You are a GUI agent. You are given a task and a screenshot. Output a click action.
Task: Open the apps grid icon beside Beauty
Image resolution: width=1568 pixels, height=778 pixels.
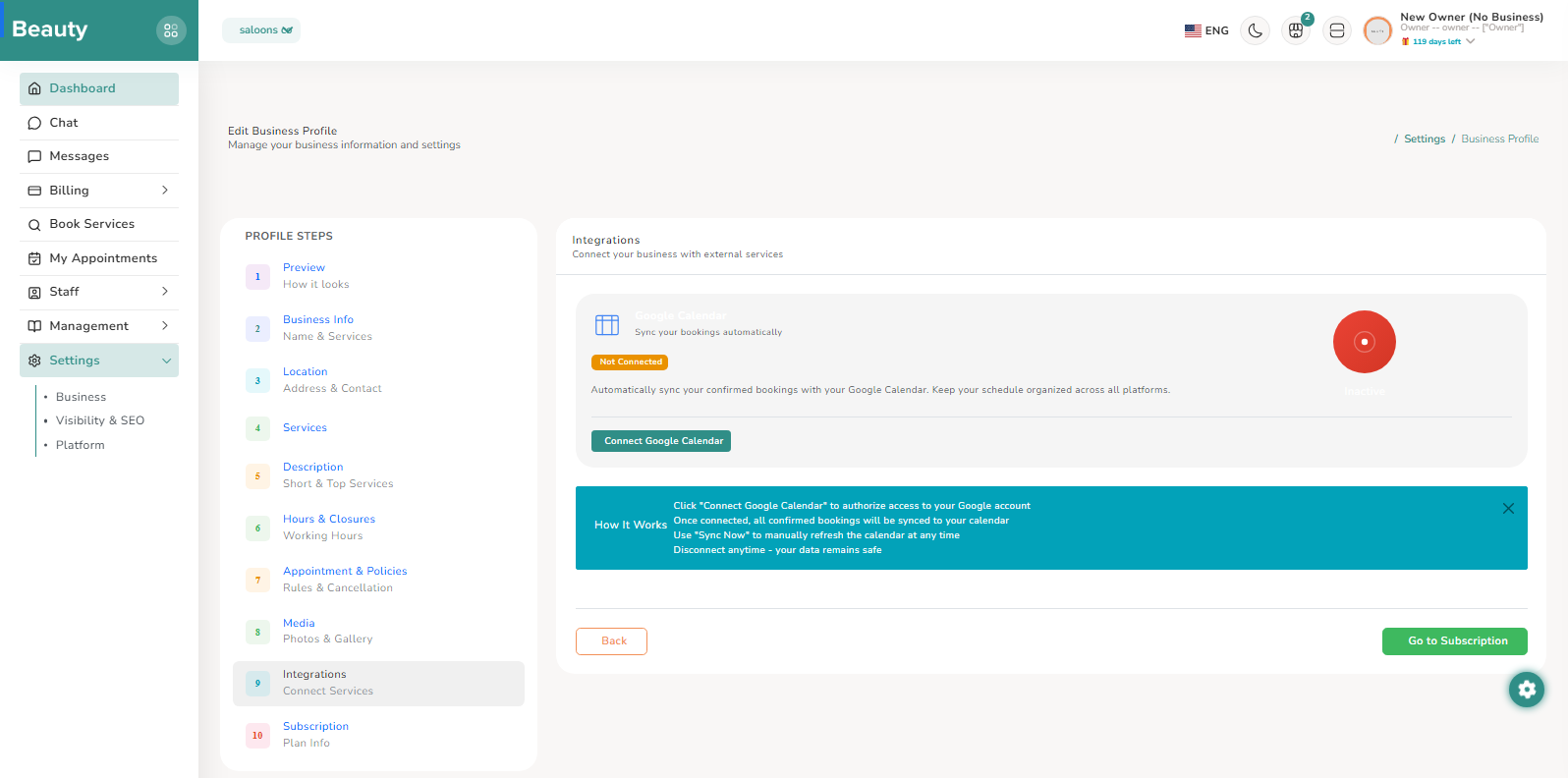click(171, 30)
